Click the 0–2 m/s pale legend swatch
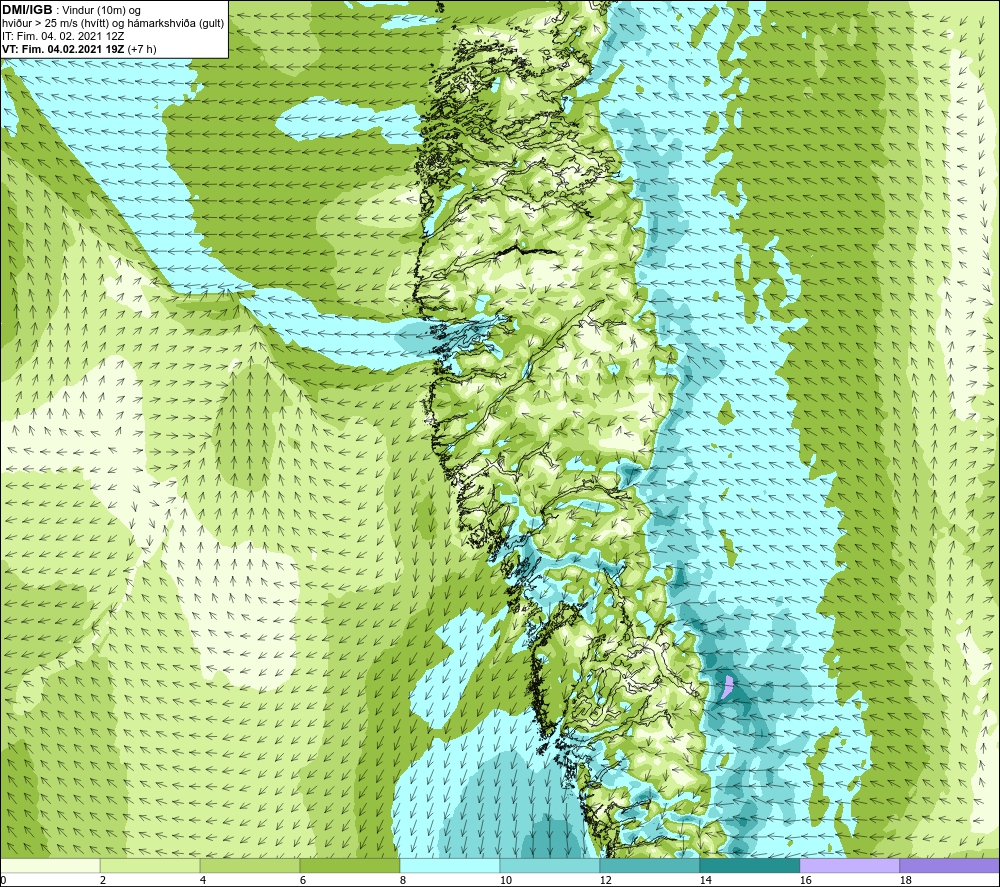This screenshot has width=1000, height=887. [50, 865]
